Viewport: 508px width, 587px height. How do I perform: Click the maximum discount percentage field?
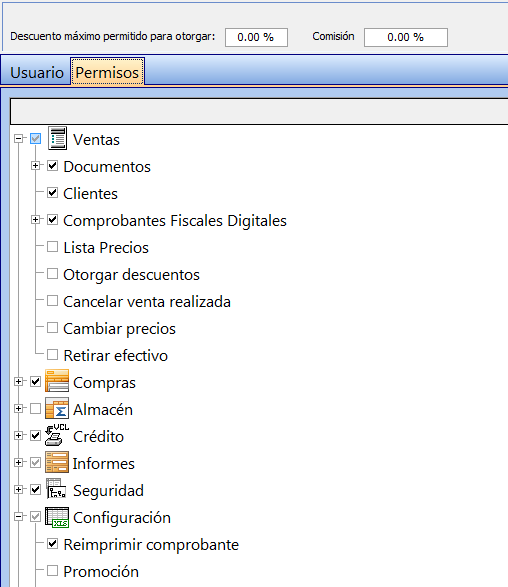click(256, 37)
